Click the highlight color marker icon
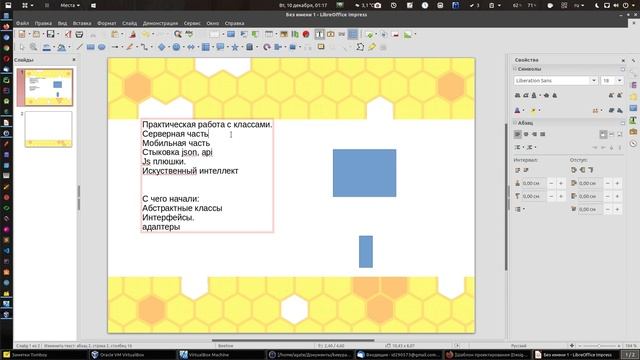Viewport: 640px width, 360px height. 533,111
